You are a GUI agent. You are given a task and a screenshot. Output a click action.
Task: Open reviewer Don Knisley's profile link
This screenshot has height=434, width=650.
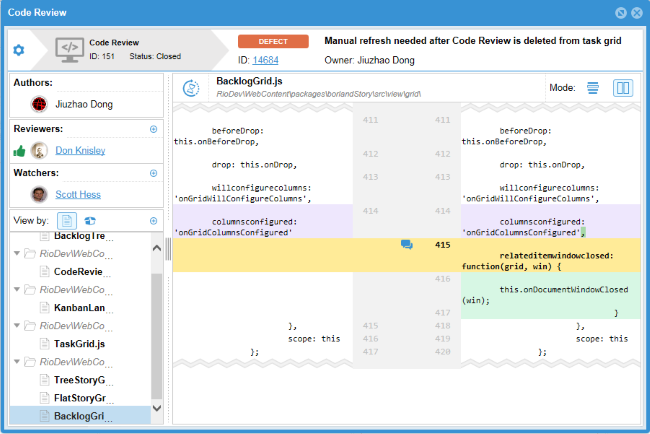[x=81, y=151]
